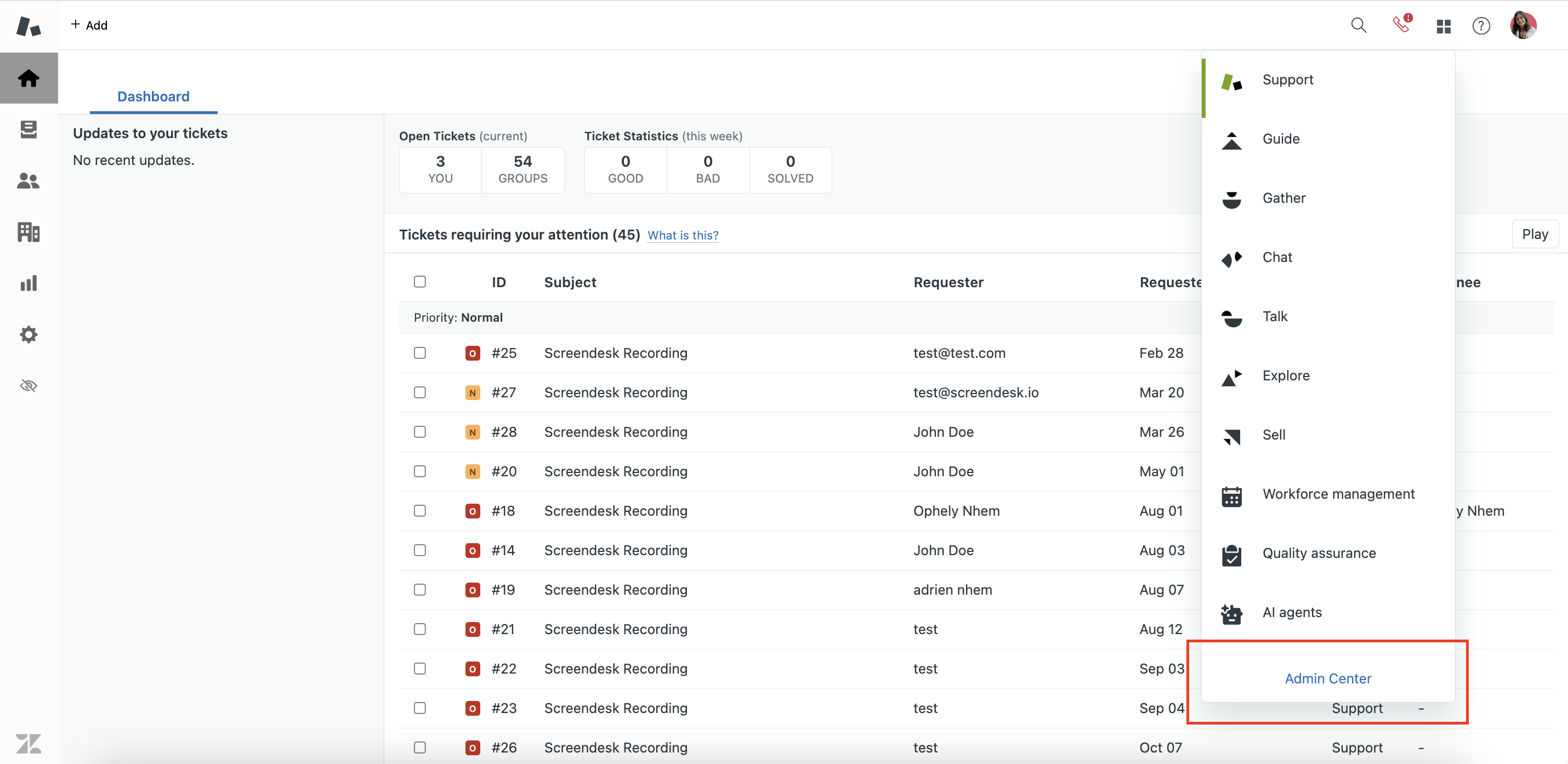Screen dimensions: 1568x764
Task: Click the What is this? link
Action: pyautogui.click(x=683, y=236)
